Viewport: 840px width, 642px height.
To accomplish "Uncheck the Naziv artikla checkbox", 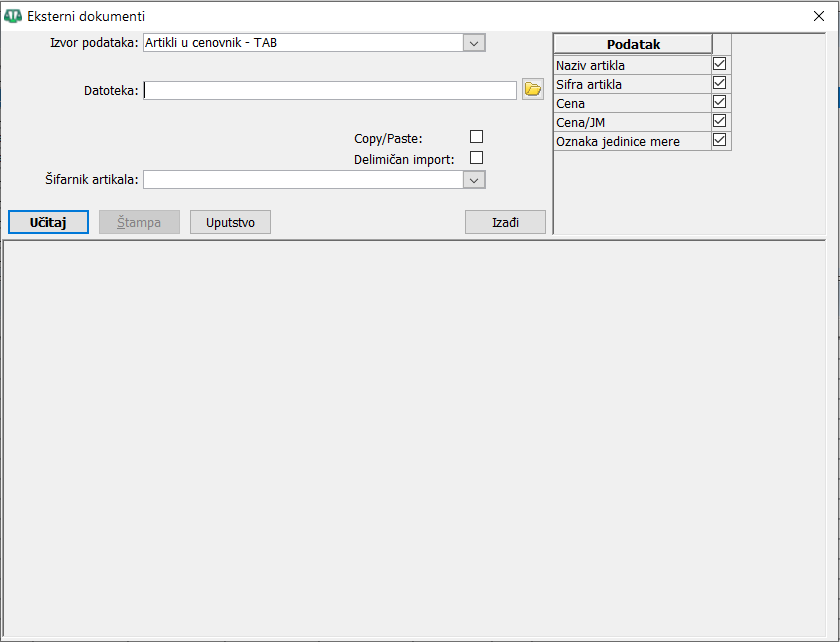I will [x=719, y=64].
